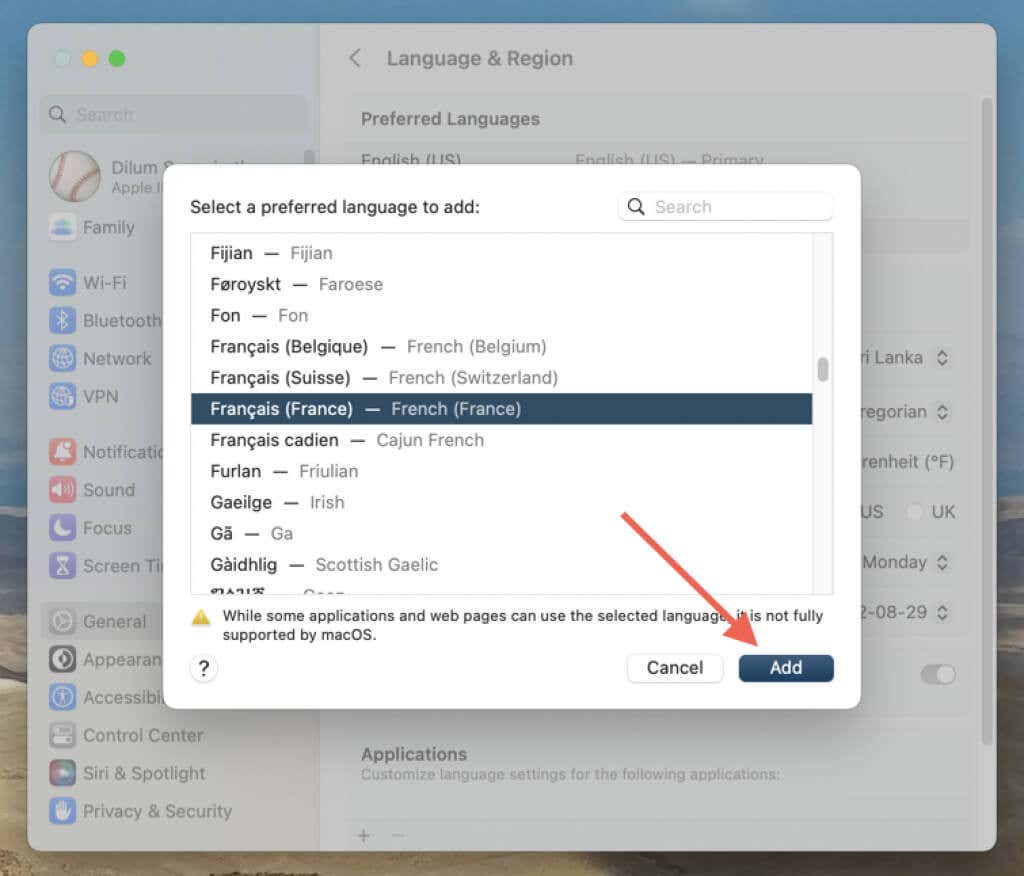Open Sound settings speaker icon
The height and width of the screenshot is (876, 1024).
(63, 490)
